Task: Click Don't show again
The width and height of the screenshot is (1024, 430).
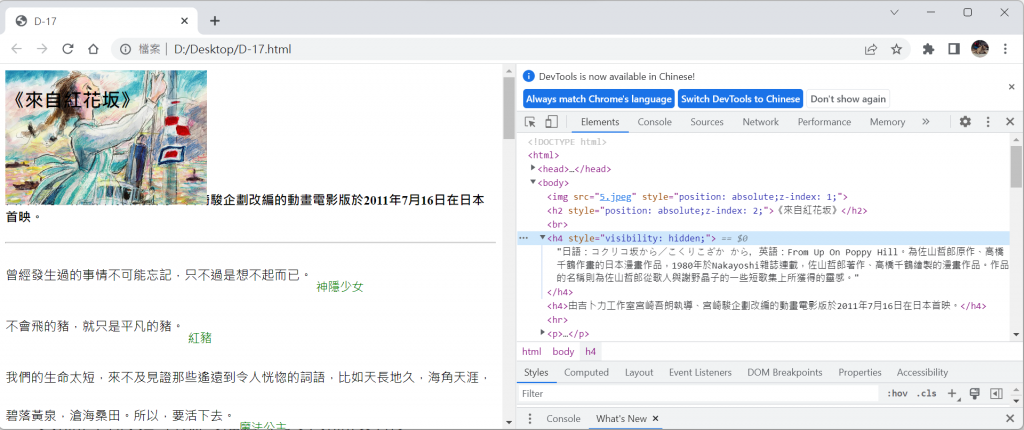Action: click(x=848, y=99)
